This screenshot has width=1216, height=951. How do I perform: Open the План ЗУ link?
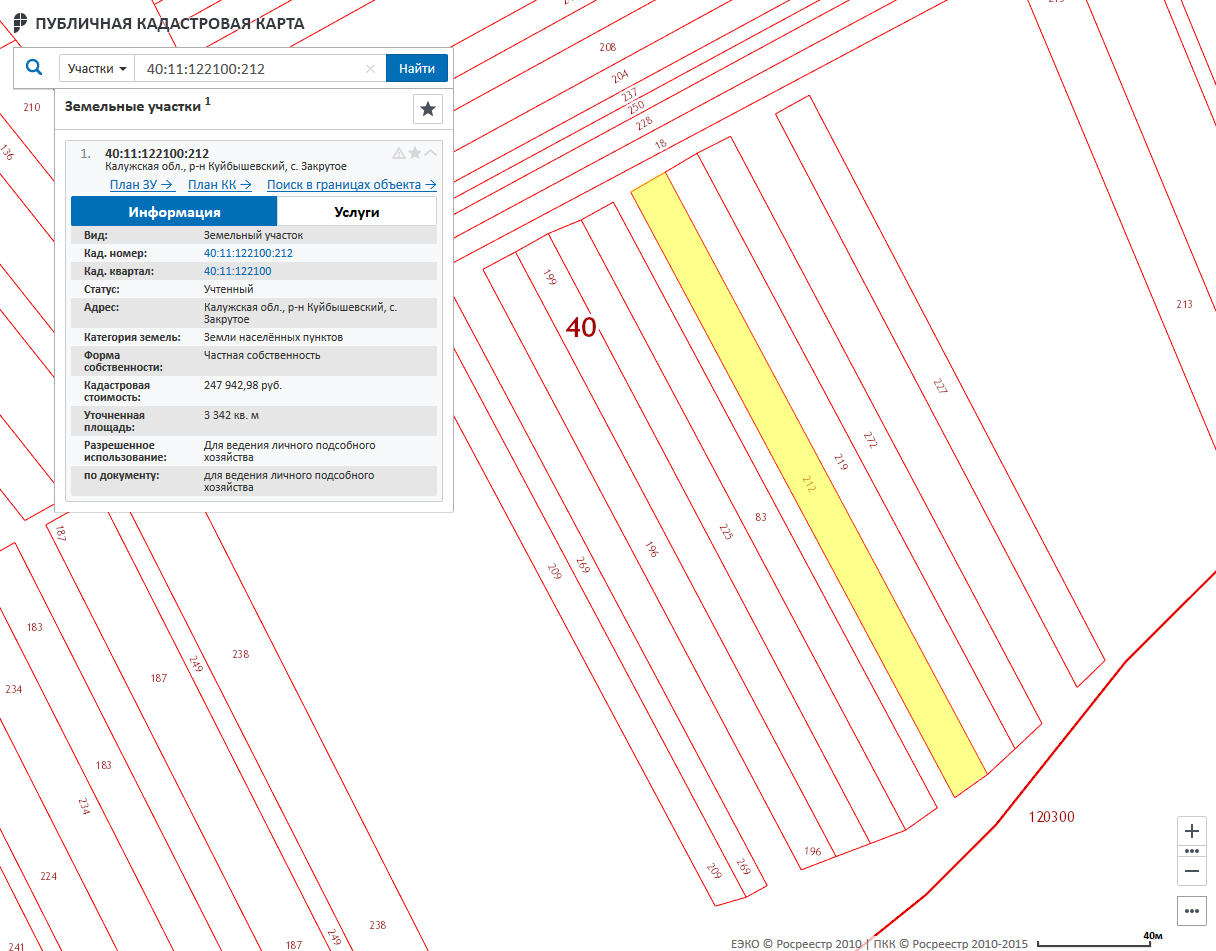[141, 185]
